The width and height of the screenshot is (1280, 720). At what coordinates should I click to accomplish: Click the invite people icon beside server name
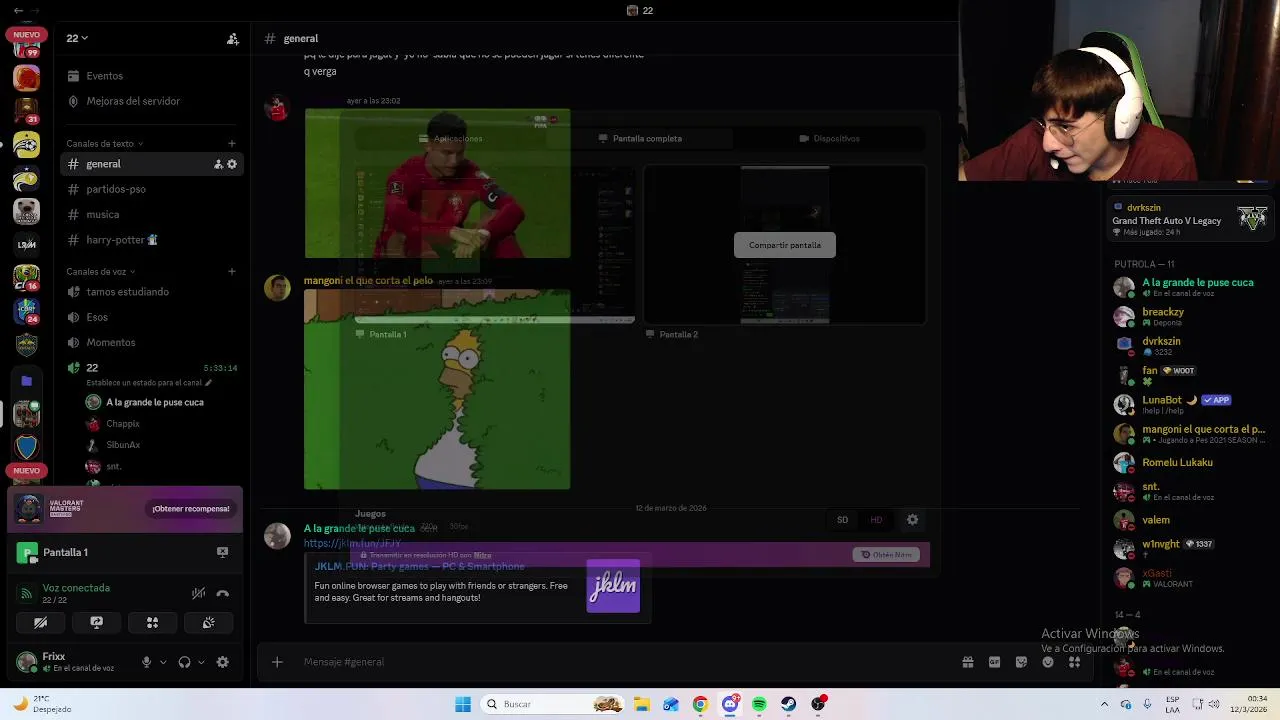[233, 39]
